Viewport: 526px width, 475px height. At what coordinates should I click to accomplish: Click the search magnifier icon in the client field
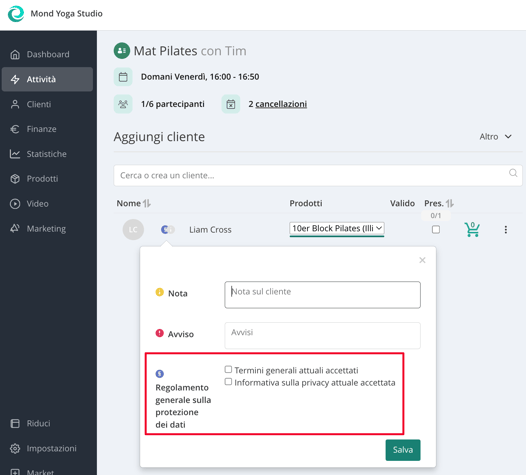click(513, 173)
